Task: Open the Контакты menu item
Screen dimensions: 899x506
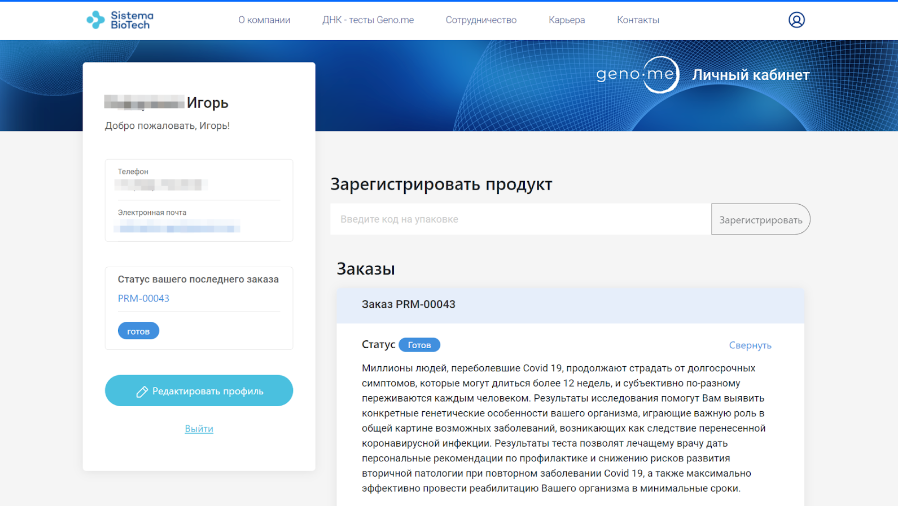Action: tap(638, 20)
